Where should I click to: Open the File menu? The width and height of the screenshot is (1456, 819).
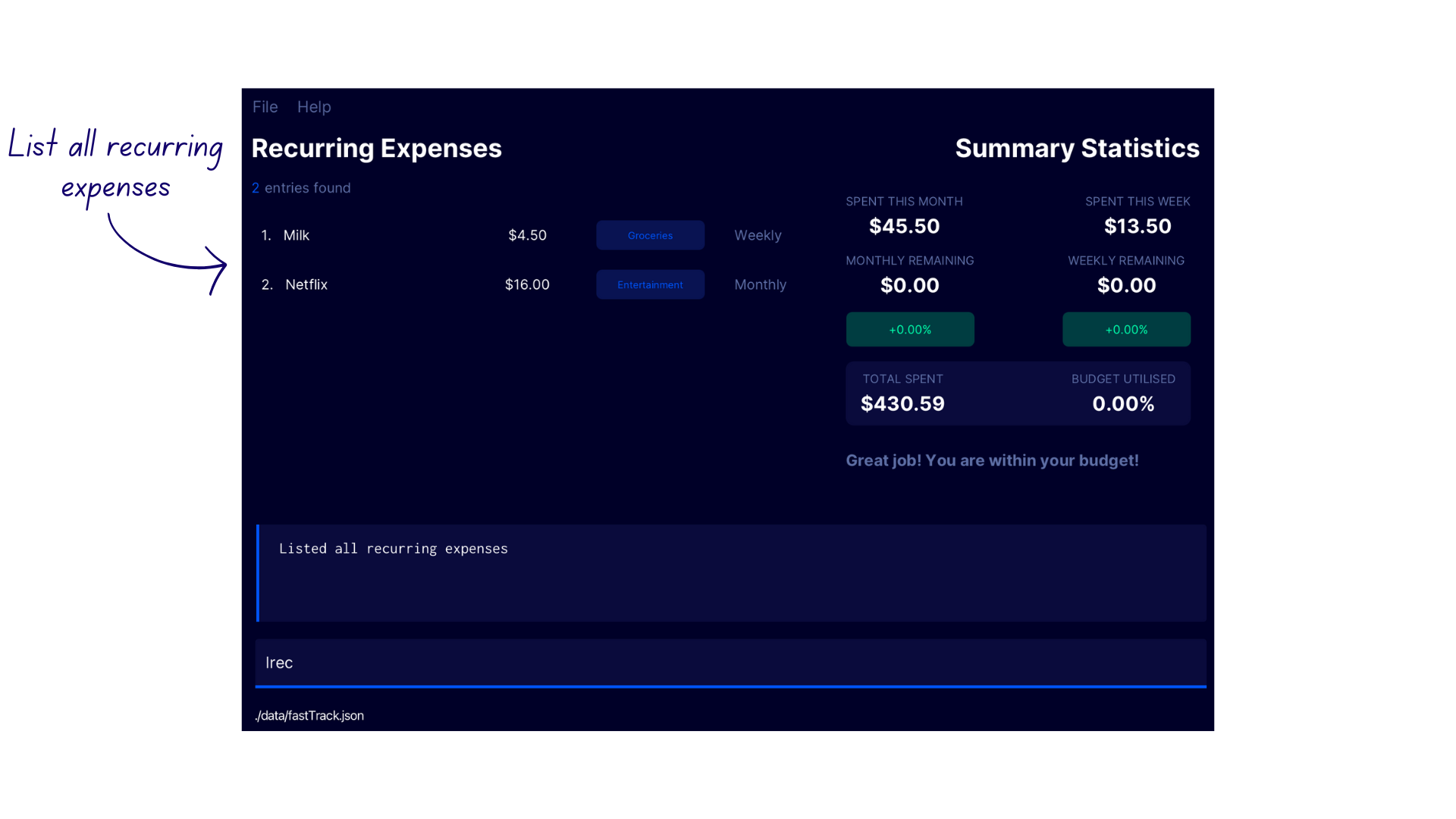pyautogui.click(x=265, y=107)
